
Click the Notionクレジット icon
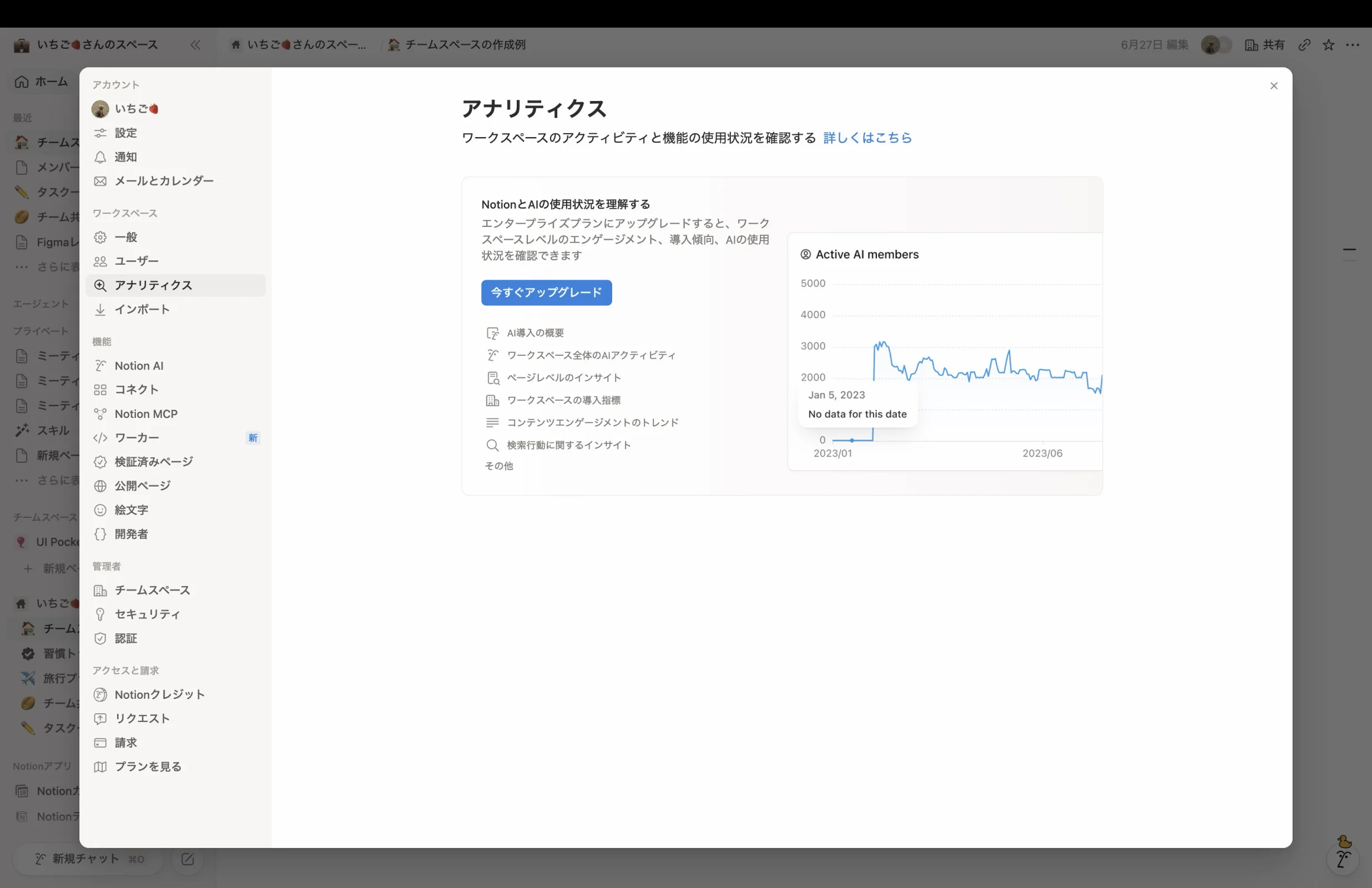[x=100, y=694]
